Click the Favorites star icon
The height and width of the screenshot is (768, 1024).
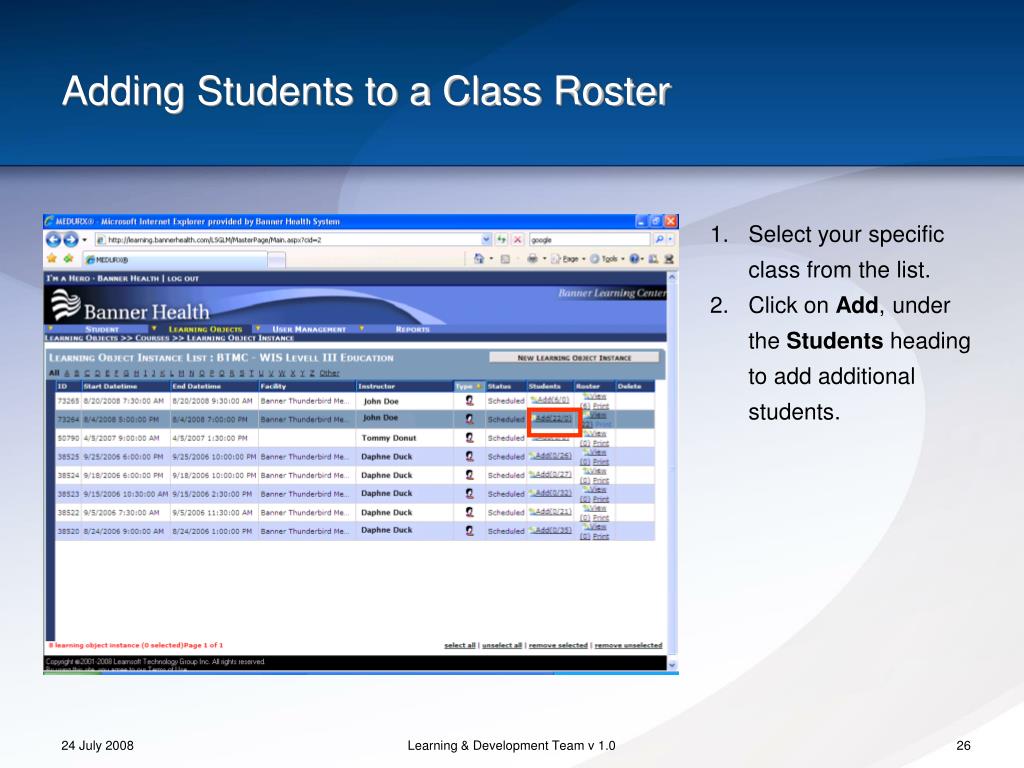[x=52, y=259]
